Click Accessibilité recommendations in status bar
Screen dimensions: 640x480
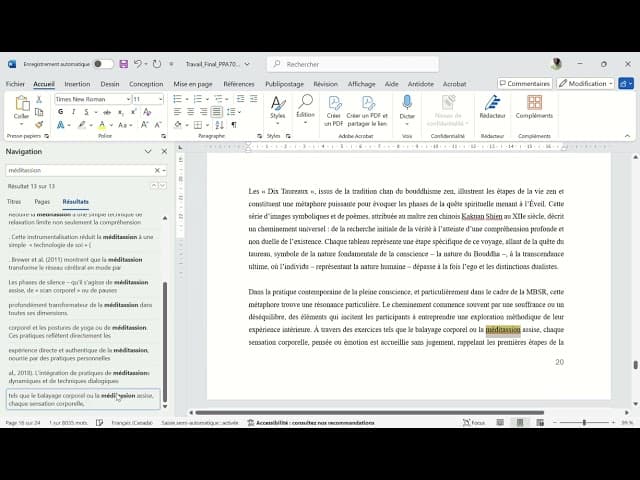pyautogui.click(x=302, y=423)
